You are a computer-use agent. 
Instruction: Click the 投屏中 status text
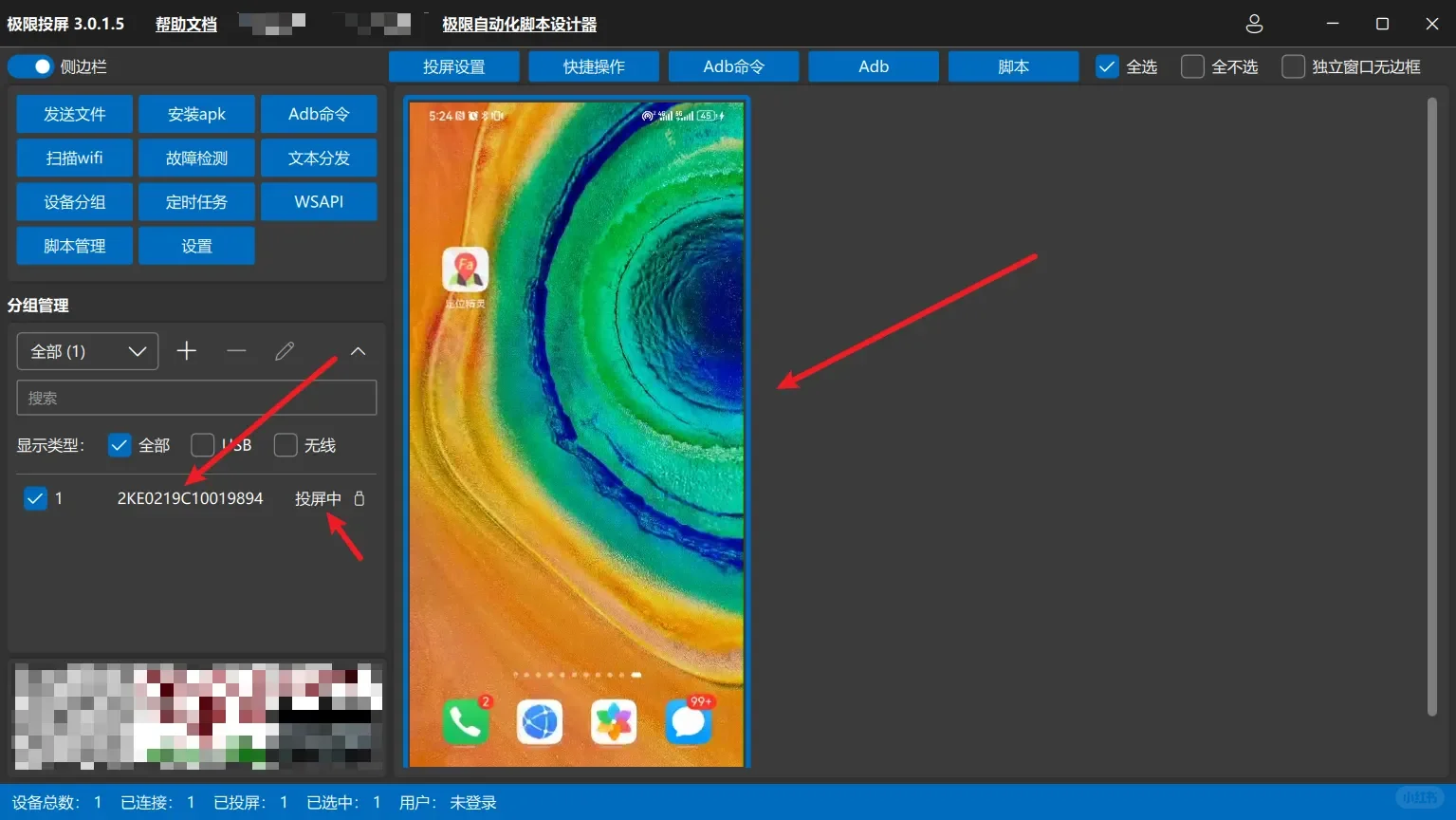coord(318,498)
